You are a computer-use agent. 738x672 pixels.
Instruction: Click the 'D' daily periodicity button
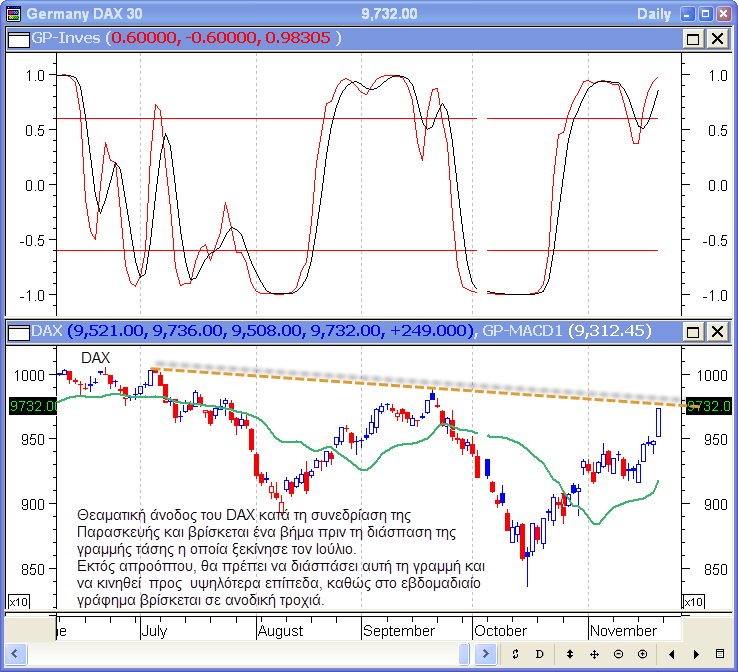(540, 653)
